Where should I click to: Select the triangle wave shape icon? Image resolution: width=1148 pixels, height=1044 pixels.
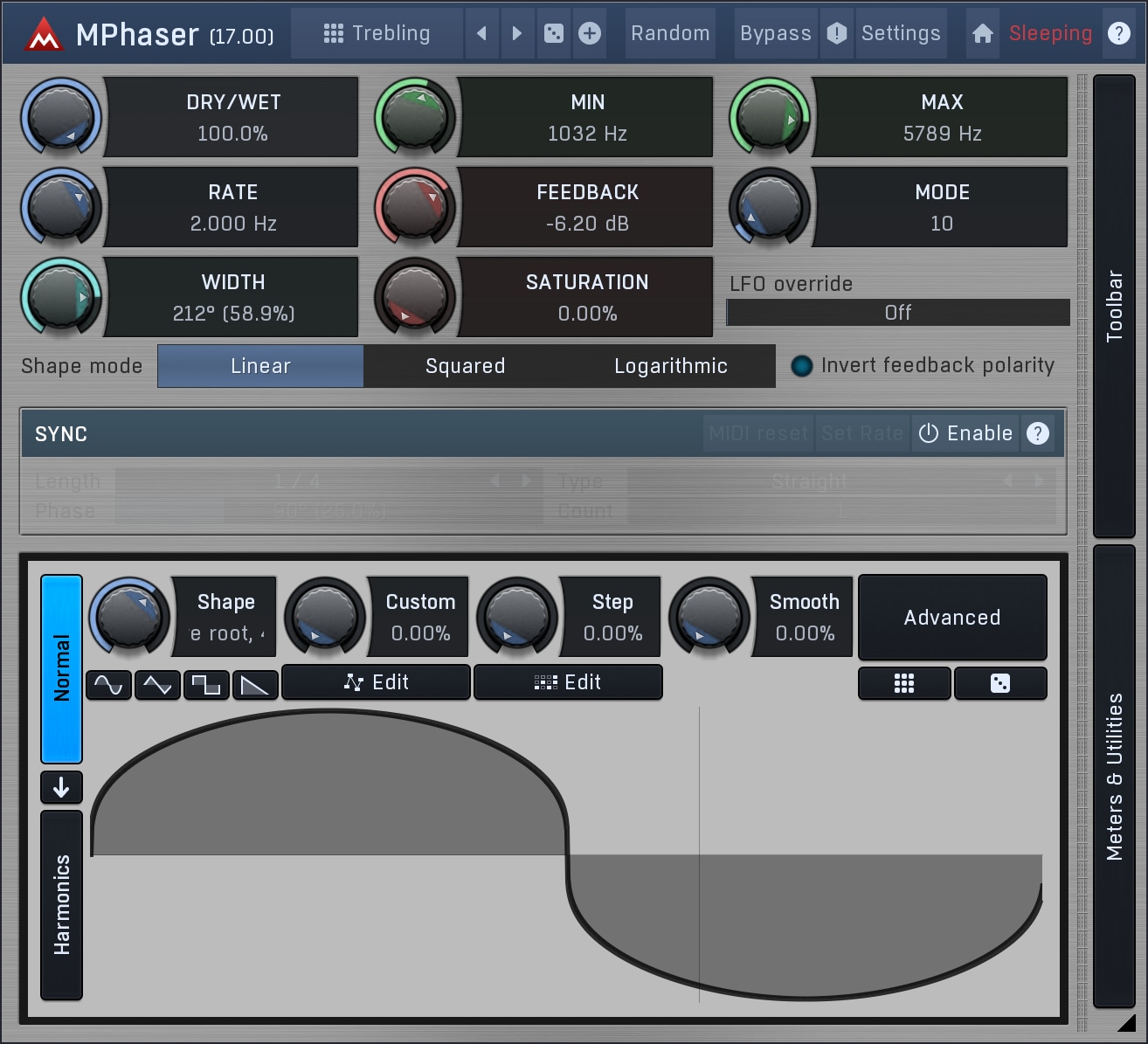(157, 685)
